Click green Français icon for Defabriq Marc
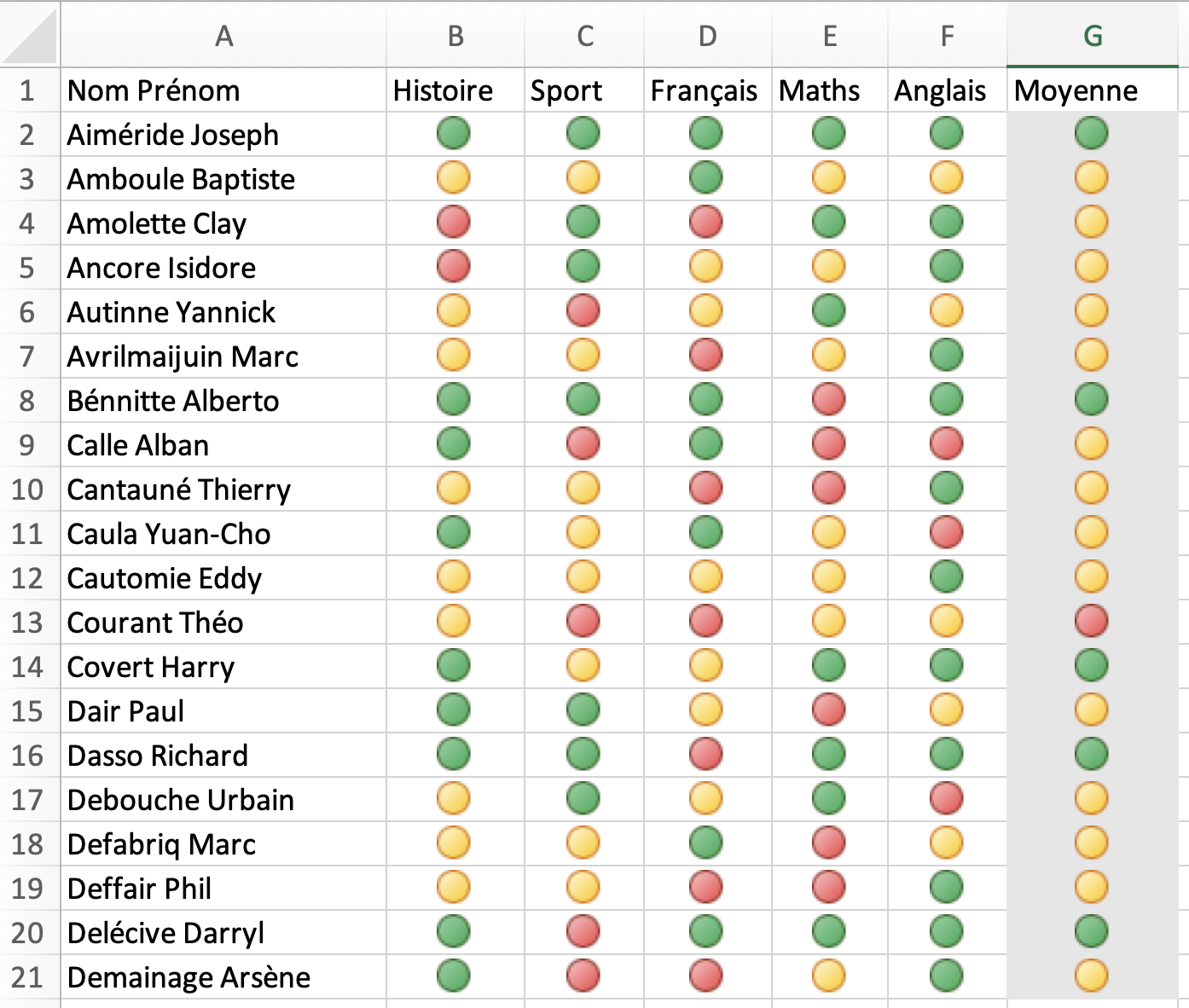This screenshot has height=1008, width=1189. [x=705, y=843]
